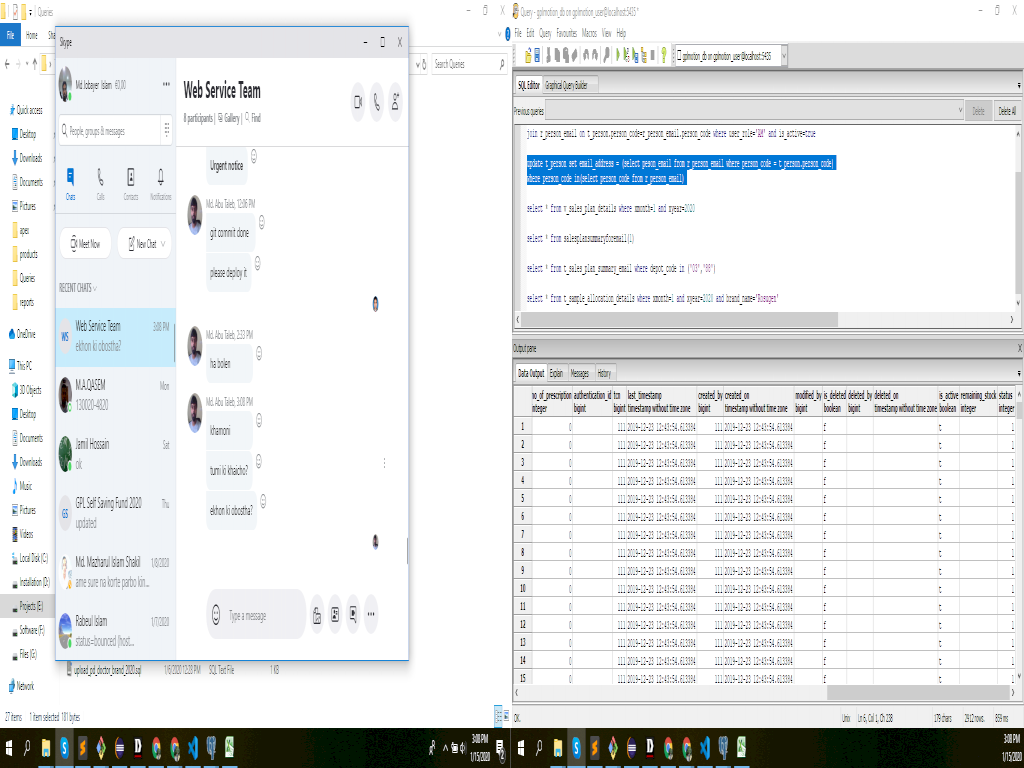
Task: Open Skype dial pad icon beside search
Action: (x=167, y=130)
